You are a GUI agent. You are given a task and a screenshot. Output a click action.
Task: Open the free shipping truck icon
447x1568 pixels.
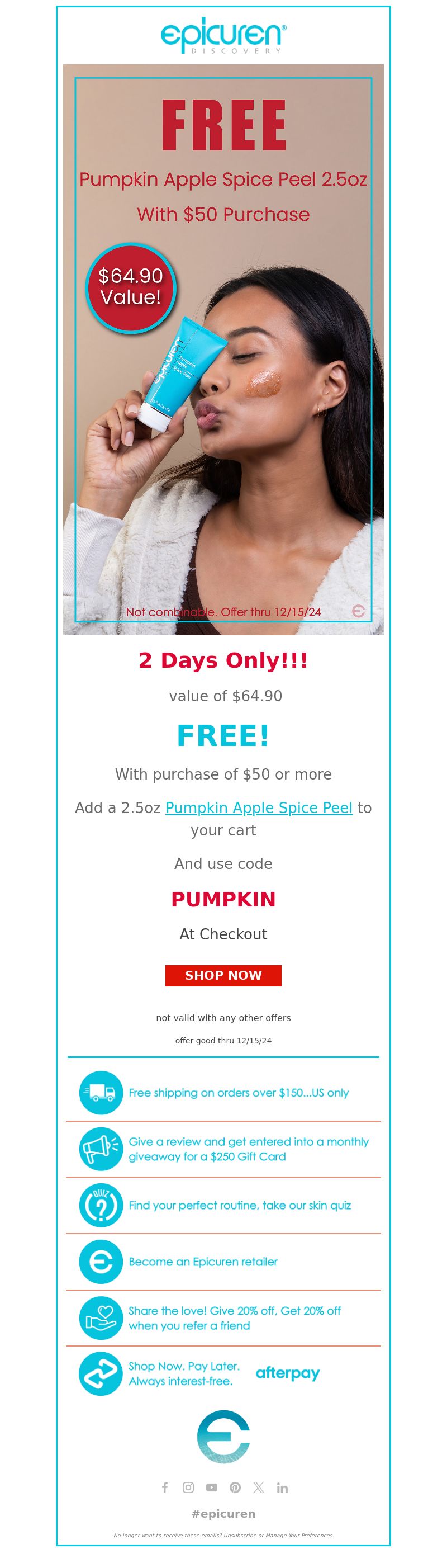101,1093
